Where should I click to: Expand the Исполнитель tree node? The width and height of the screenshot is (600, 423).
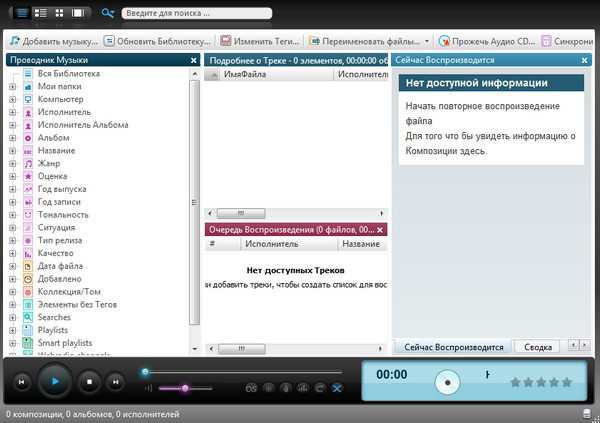point(13,112)
